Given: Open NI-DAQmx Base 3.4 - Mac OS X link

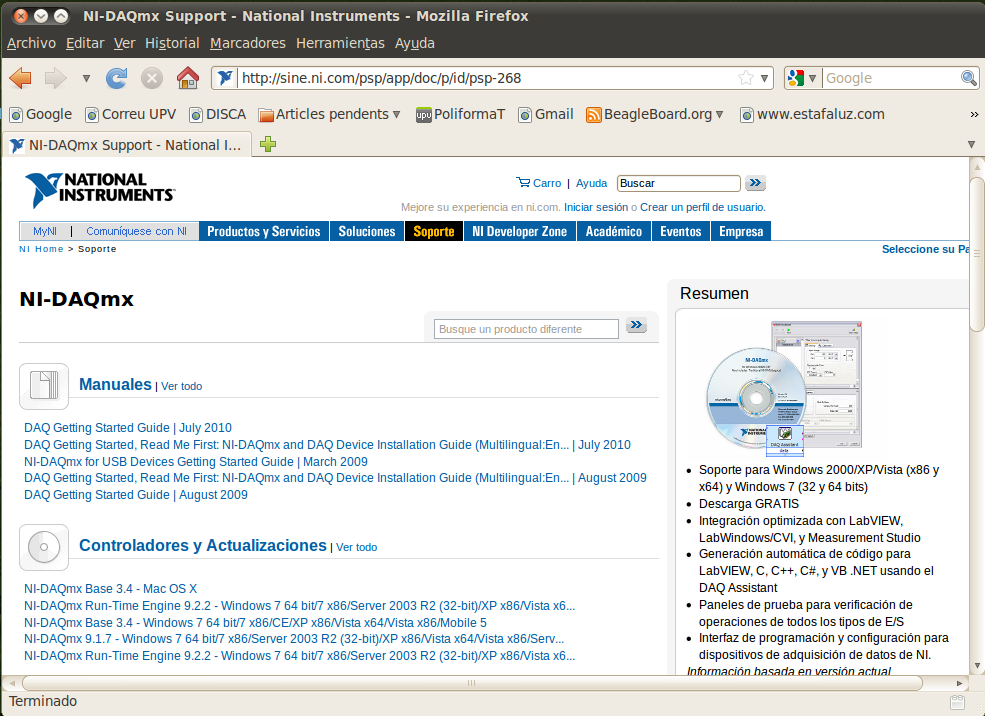Looking at the screenshot, I should click(111, 589).
